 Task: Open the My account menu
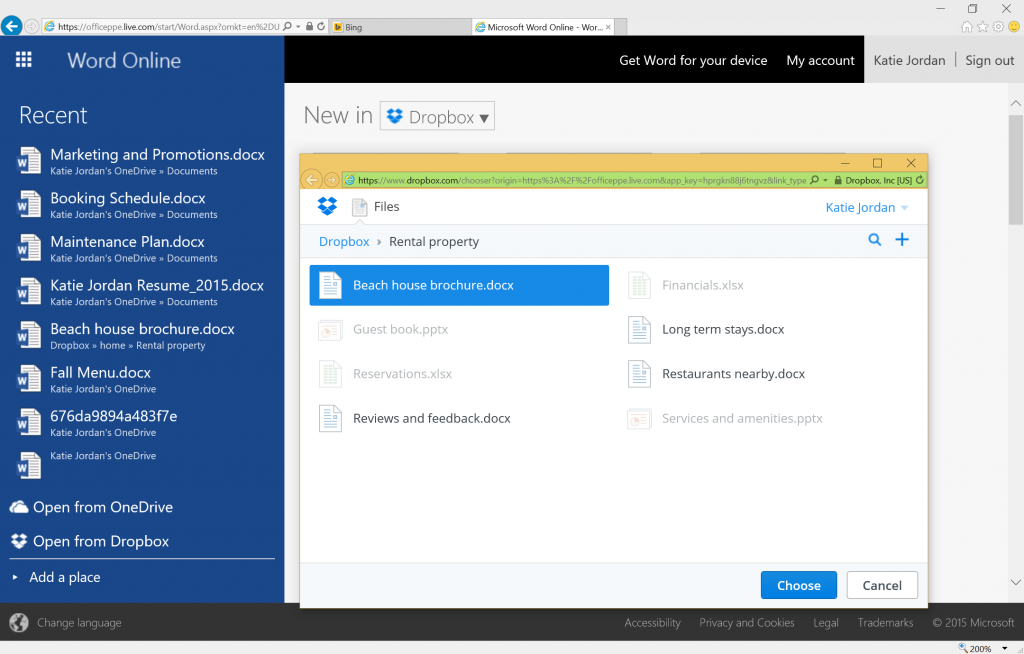click(820, 60)
